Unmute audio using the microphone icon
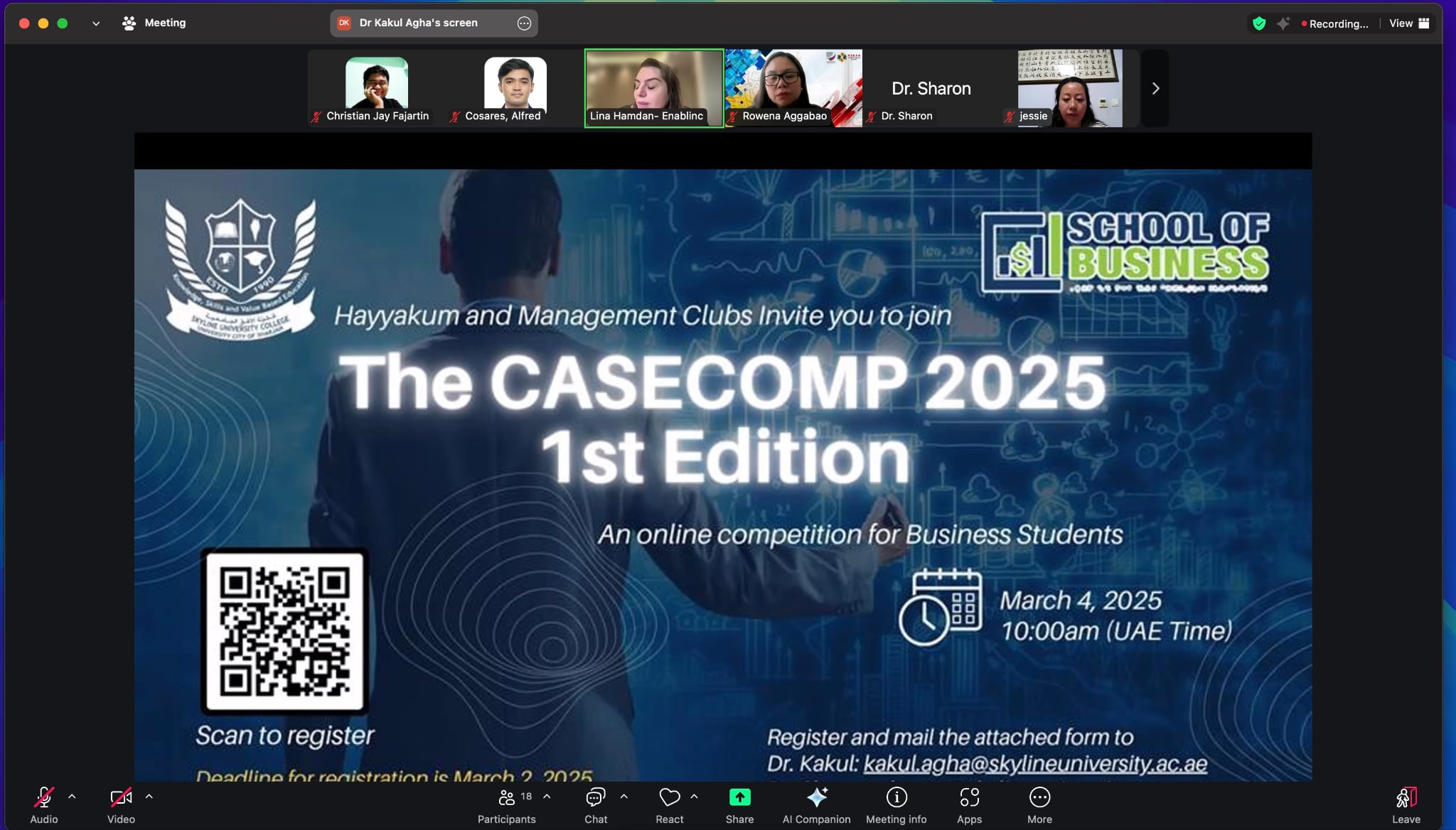This screenshot has width=1456, height=830. (43, 798)
